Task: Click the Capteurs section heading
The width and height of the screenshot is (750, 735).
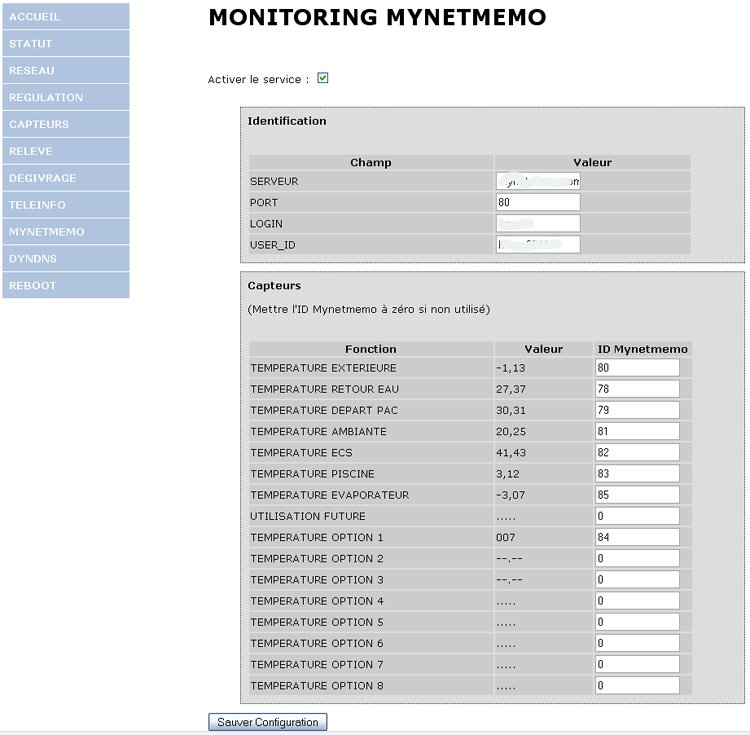Action: [x=274, y=286]
